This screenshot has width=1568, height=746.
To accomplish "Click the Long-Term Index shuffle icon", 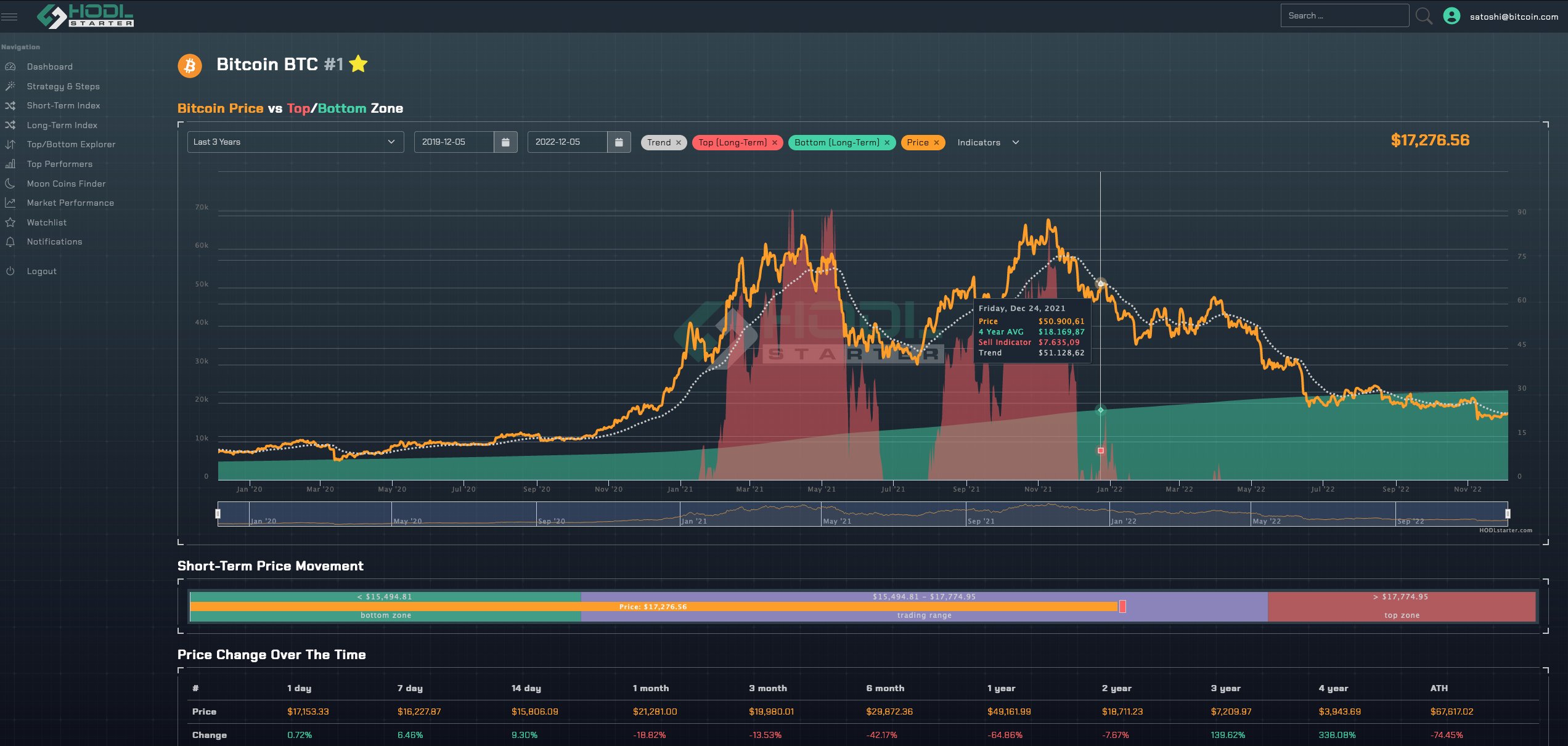I will [x=10, y=125].
